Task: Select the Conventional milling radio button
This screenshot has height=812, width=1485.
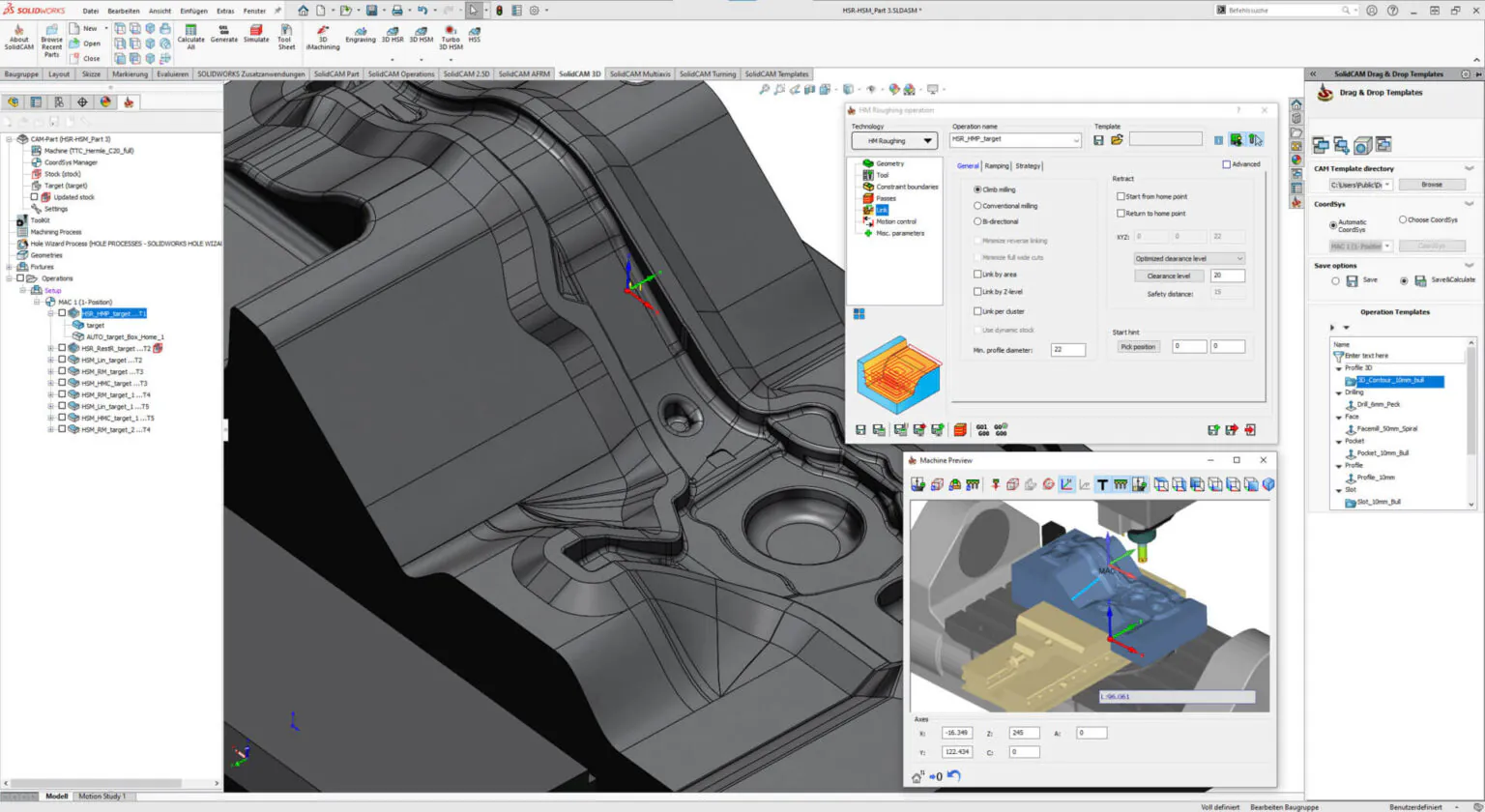Action: point(979,205)
